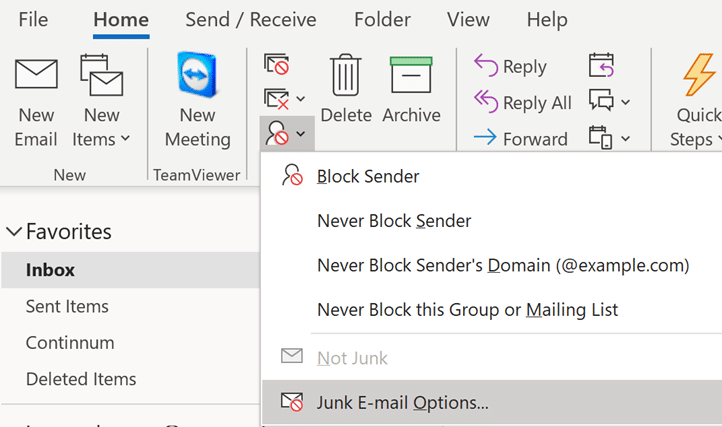The image size is (722, 427).
Task: Open the Clean Up dropdown icon
Action: 284,98
